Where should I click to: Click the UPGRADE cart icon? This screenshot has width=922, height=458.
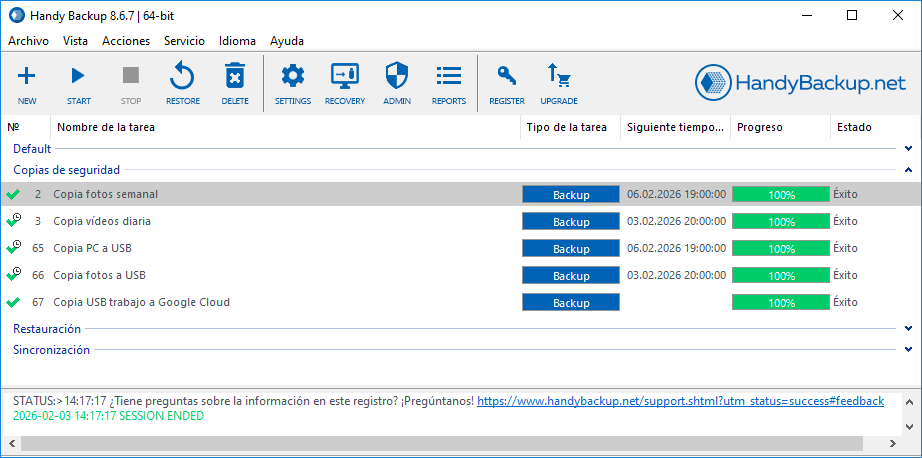point(558,77)
